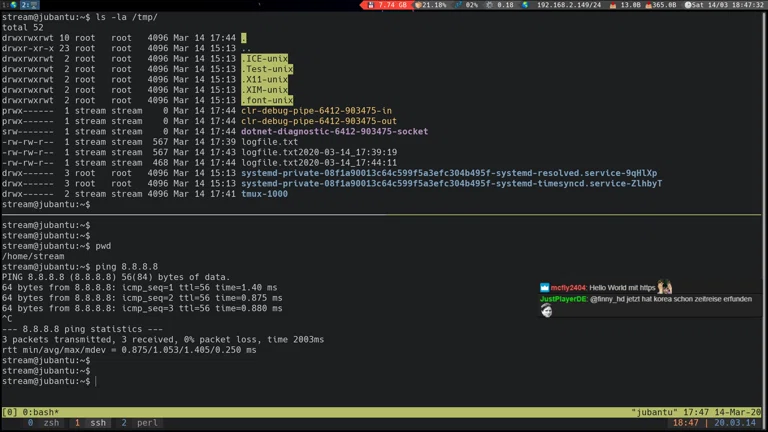Click the emote after 'Hello World mit https'
The image size is (768, 432).
click(664, 287)
